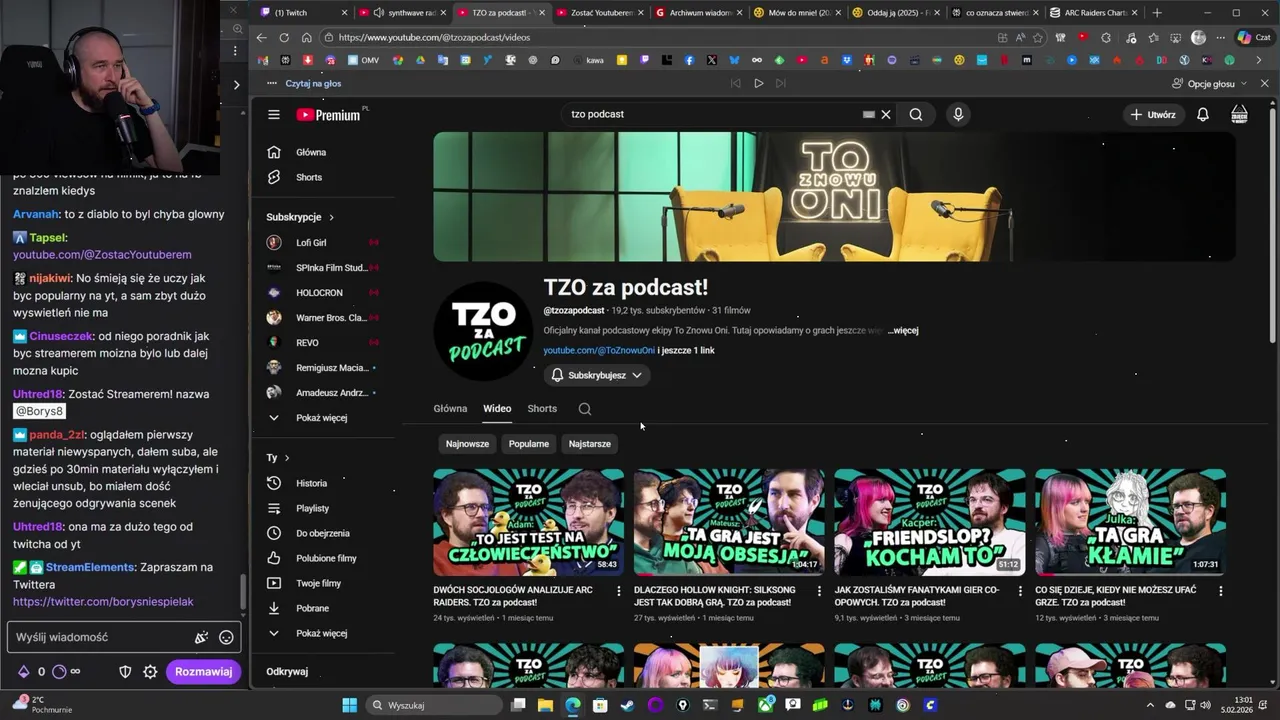Open the TZO za podcast channel avatar
1280x720 pixels.
(483, 332)
